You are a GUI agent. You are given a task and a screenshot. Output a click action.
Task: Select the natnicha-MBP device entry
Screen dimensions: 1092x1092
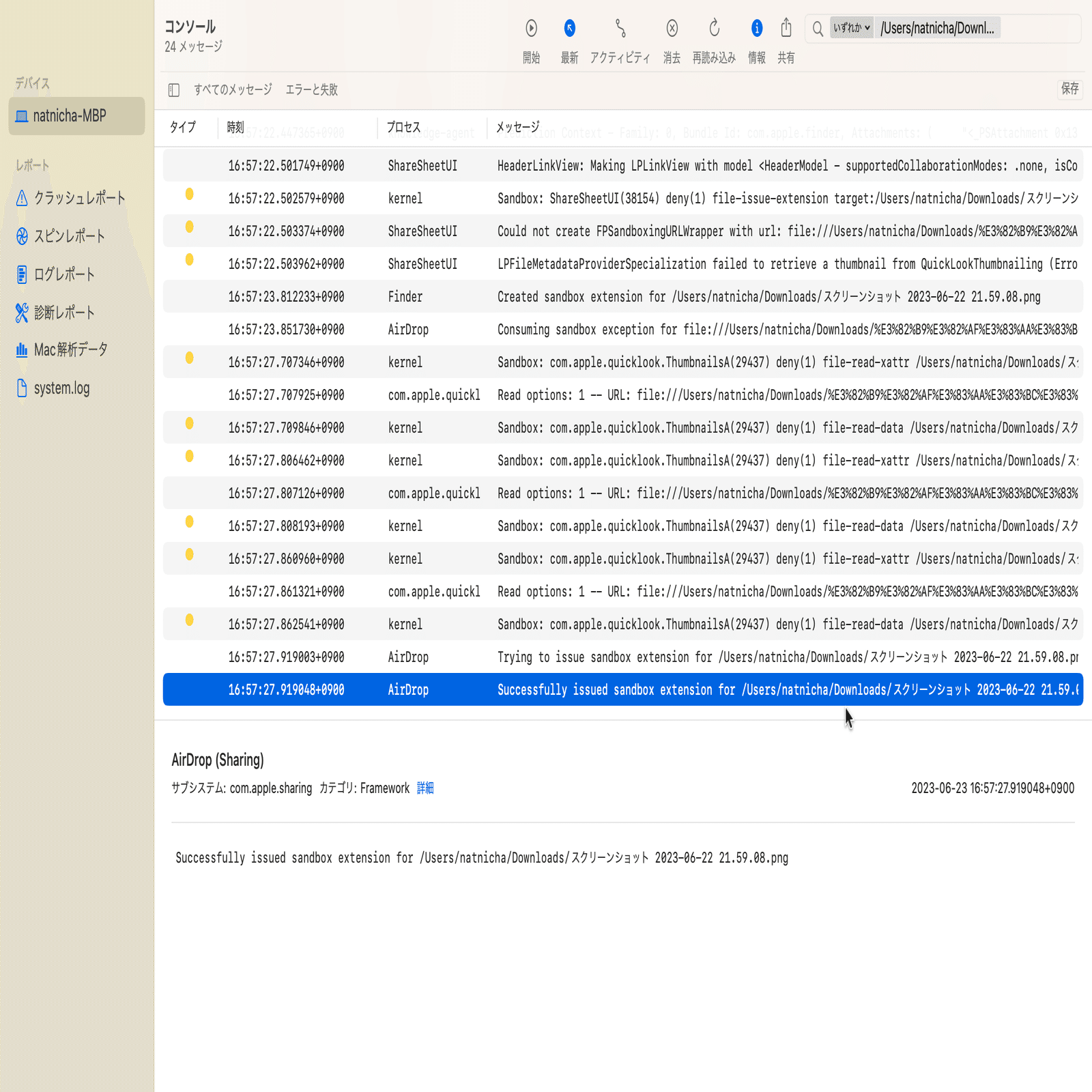click(x=76, y=116)
